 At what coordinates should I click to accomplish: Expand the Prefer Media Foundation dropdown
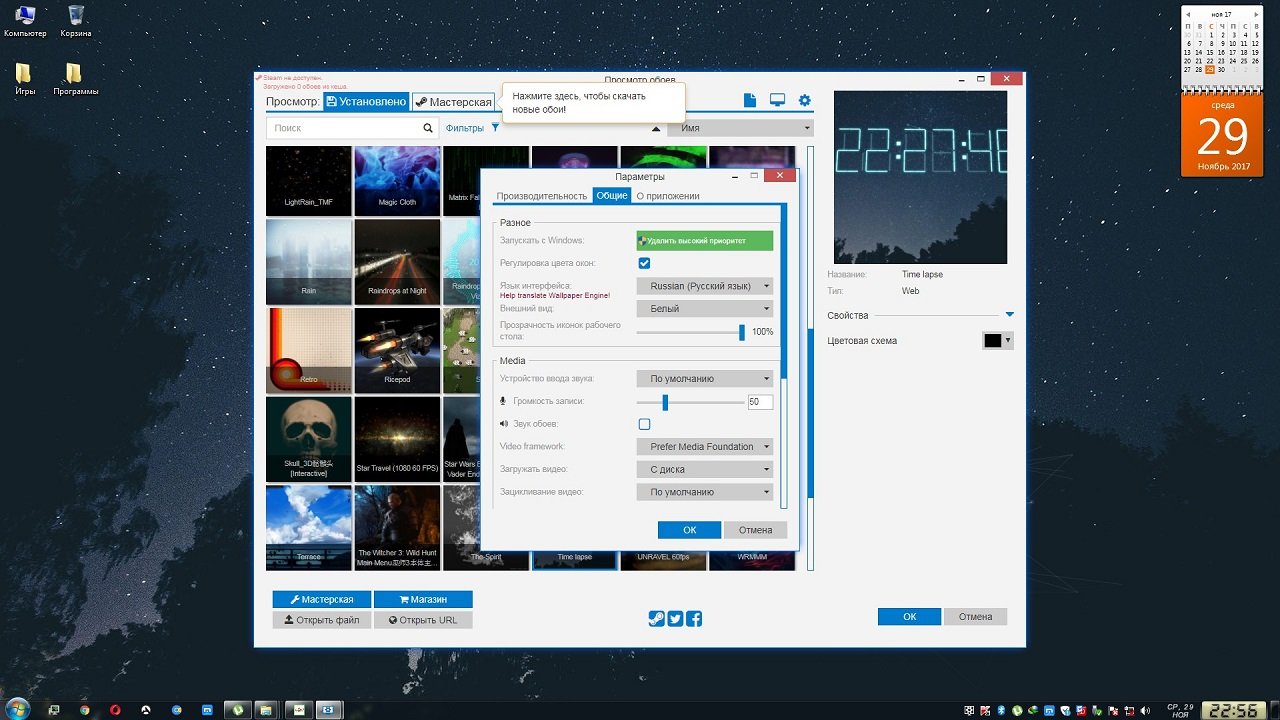click(705, 447)
